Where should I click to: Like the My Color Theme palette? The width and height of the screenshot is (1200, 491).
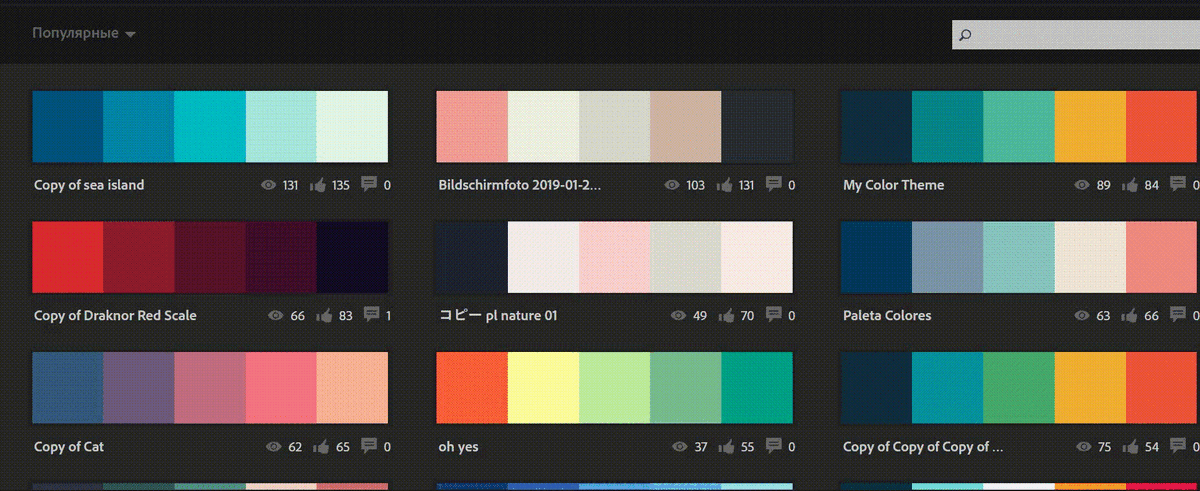pos(1130,184)
